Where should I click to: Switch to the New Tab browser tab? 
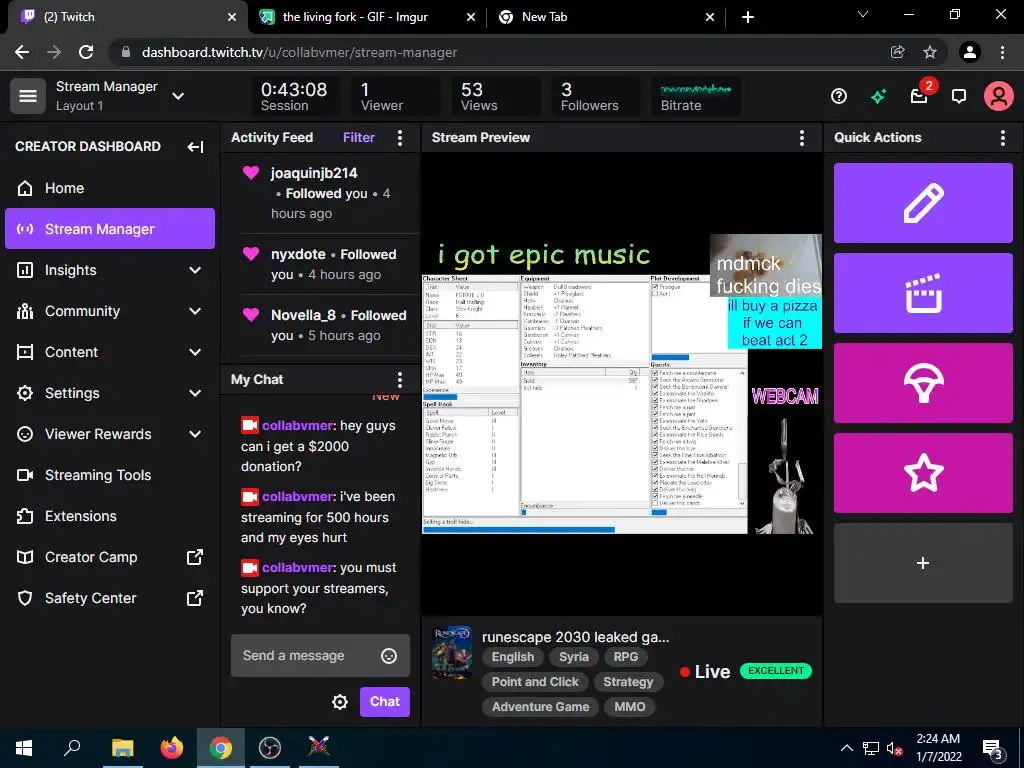606,17
